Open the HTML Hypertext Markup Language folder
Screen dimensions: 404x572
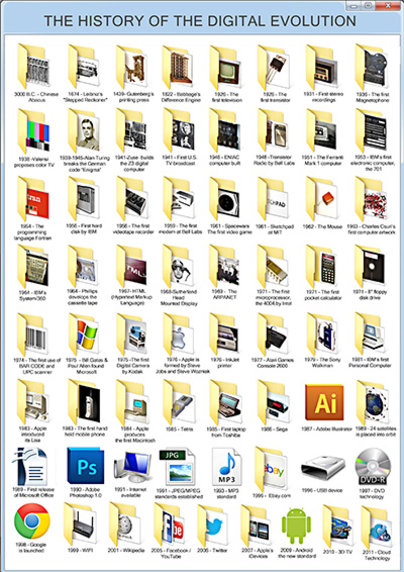point(132,266)
